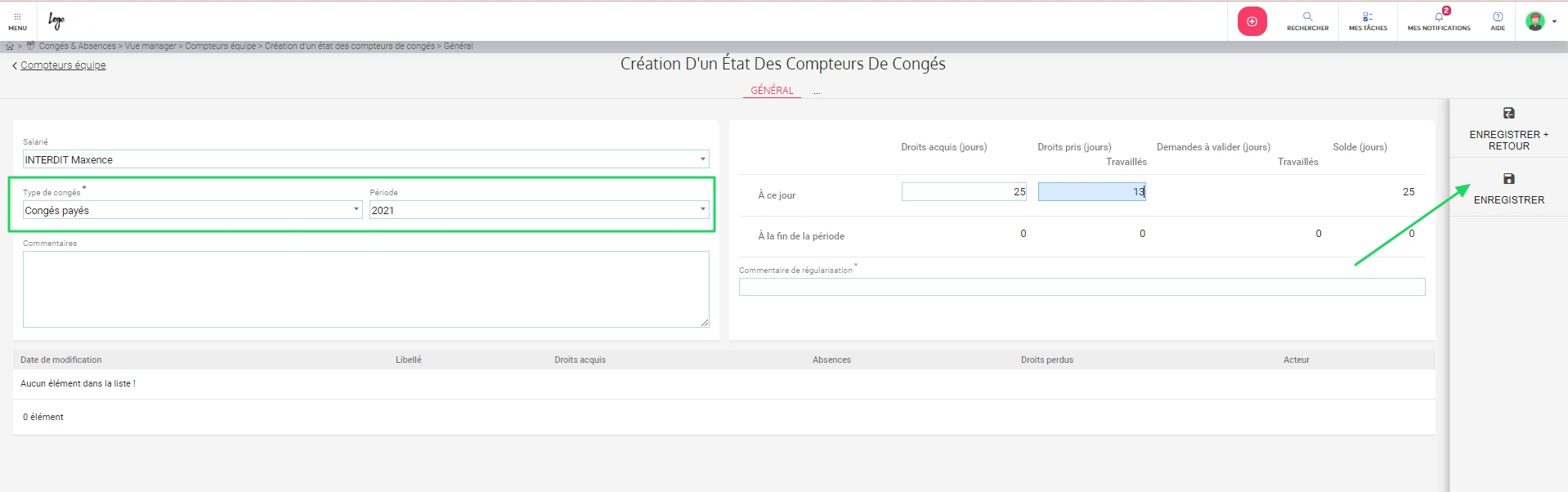Click the Congés & Absences breadcrumb icon
Viewport: 1568px width, 492px height.
tap(31, 46)
